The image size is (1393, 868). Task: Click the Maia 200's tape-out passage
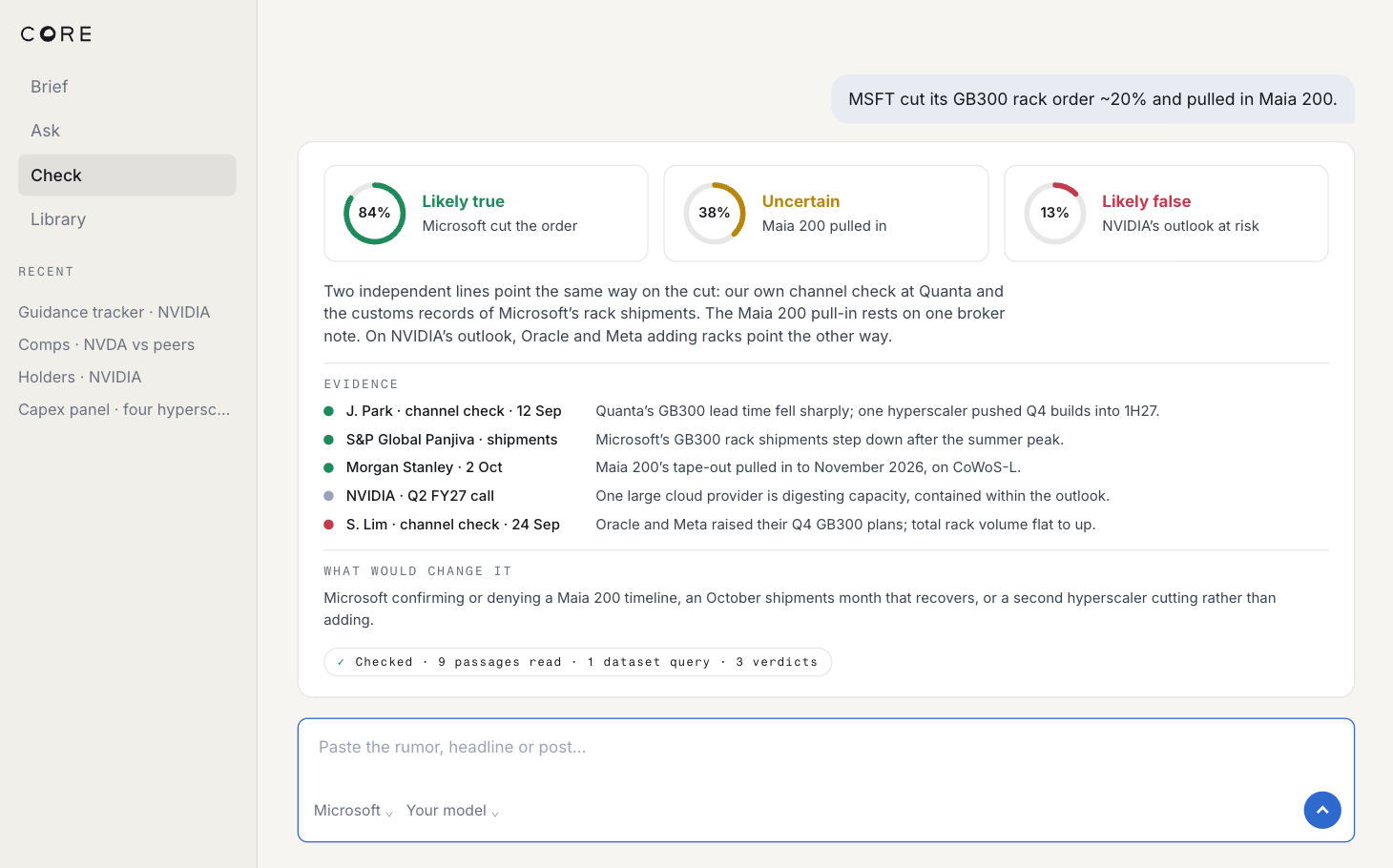pyautogui.click(x=808, y=467)
